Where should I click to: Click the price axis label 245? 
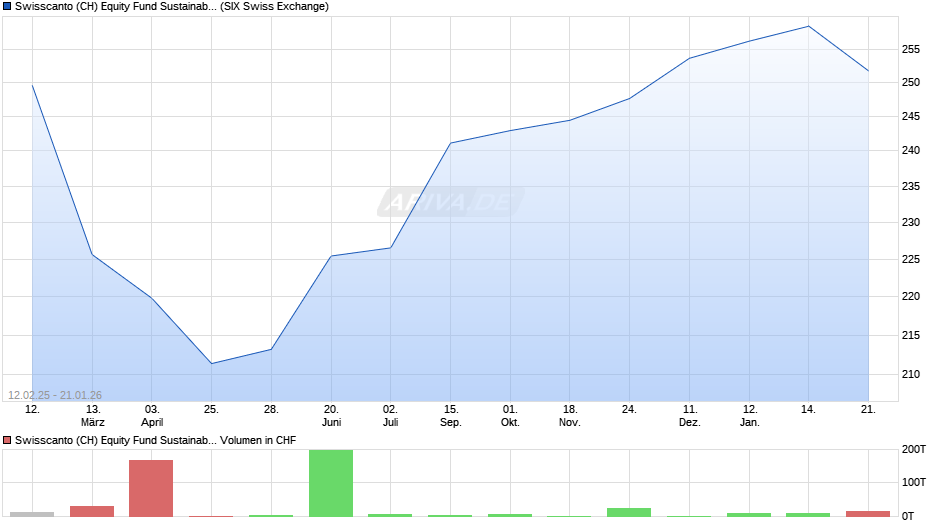[x=911, y=116]
